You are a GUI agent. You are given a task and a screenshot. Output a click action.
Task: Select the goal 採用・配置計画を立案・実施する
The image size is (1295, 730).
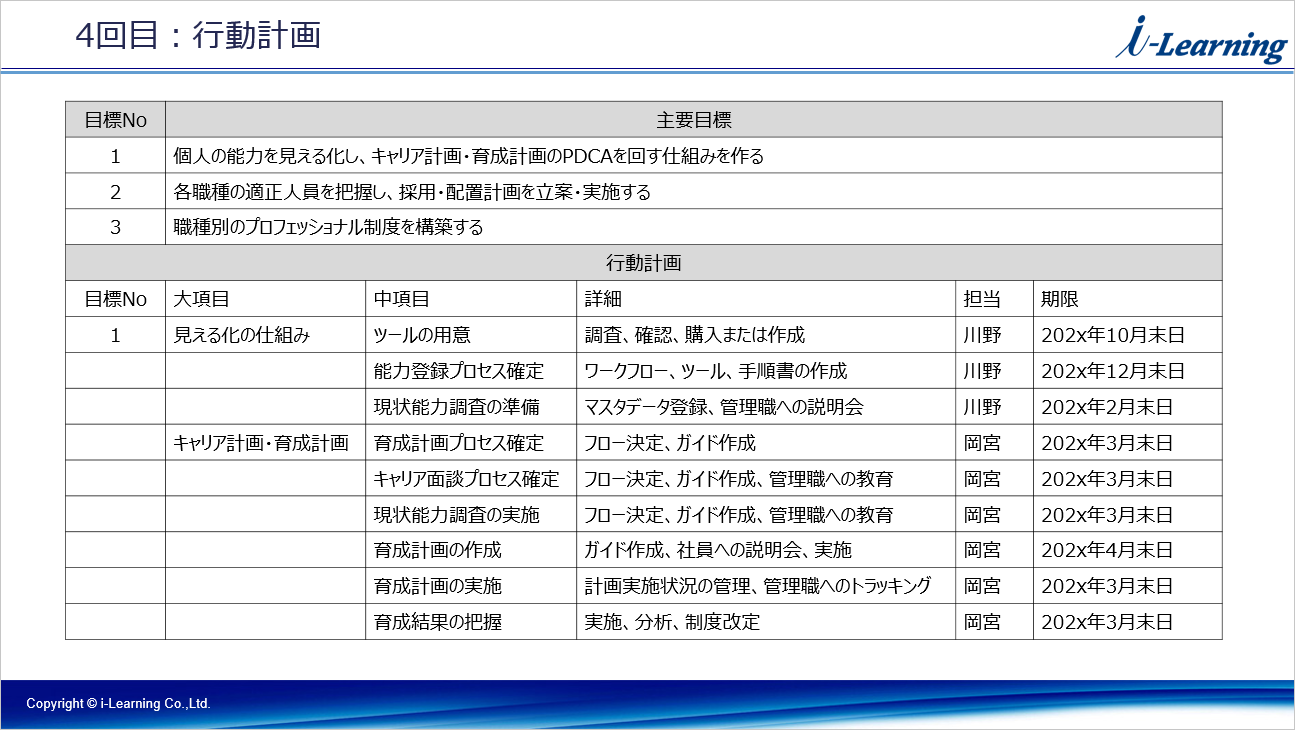412,192
